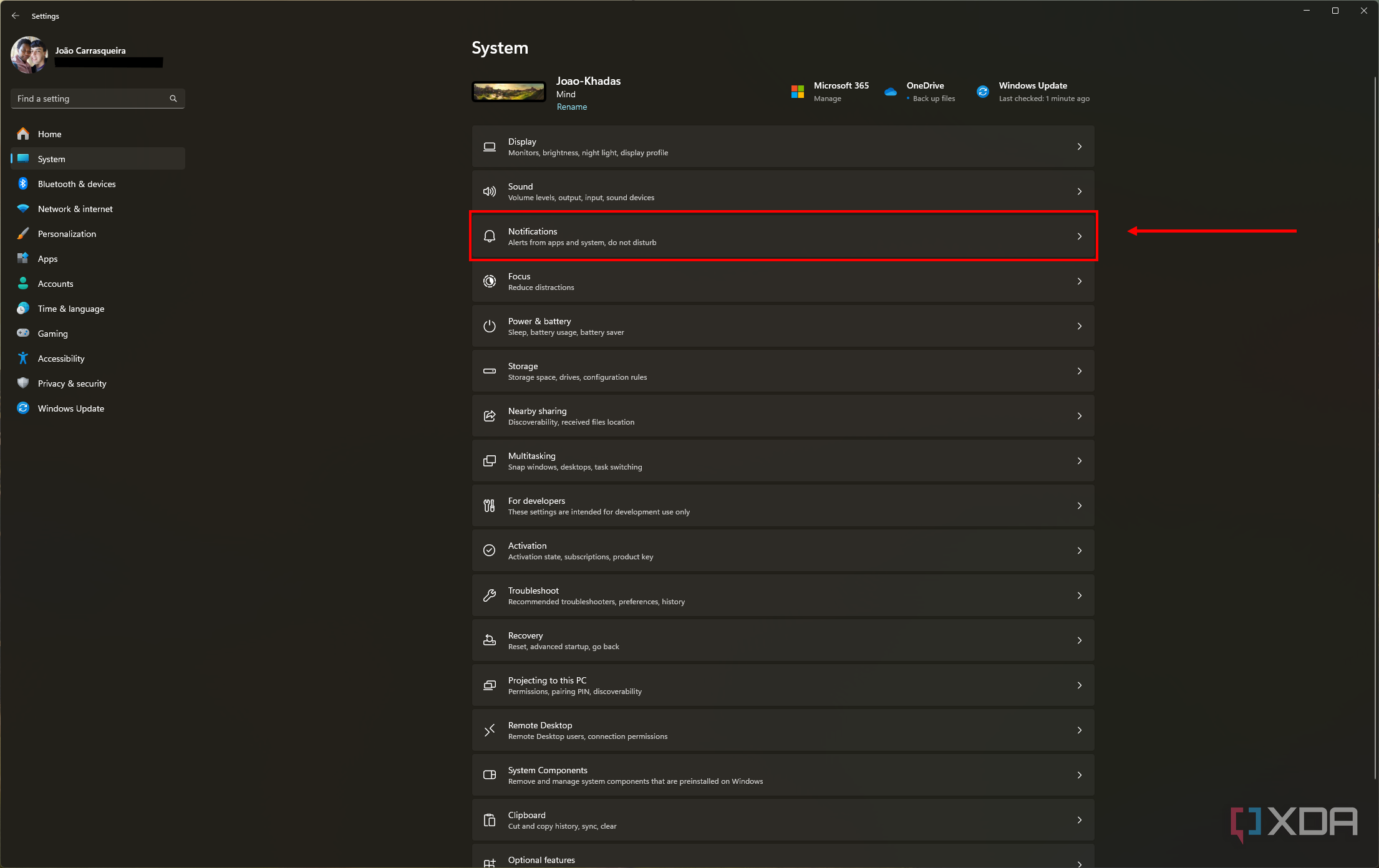Screen dimensions: 1379x868
Task: Click the Privacy shield icon in sidebar
Action: click(x=23, y=383)
